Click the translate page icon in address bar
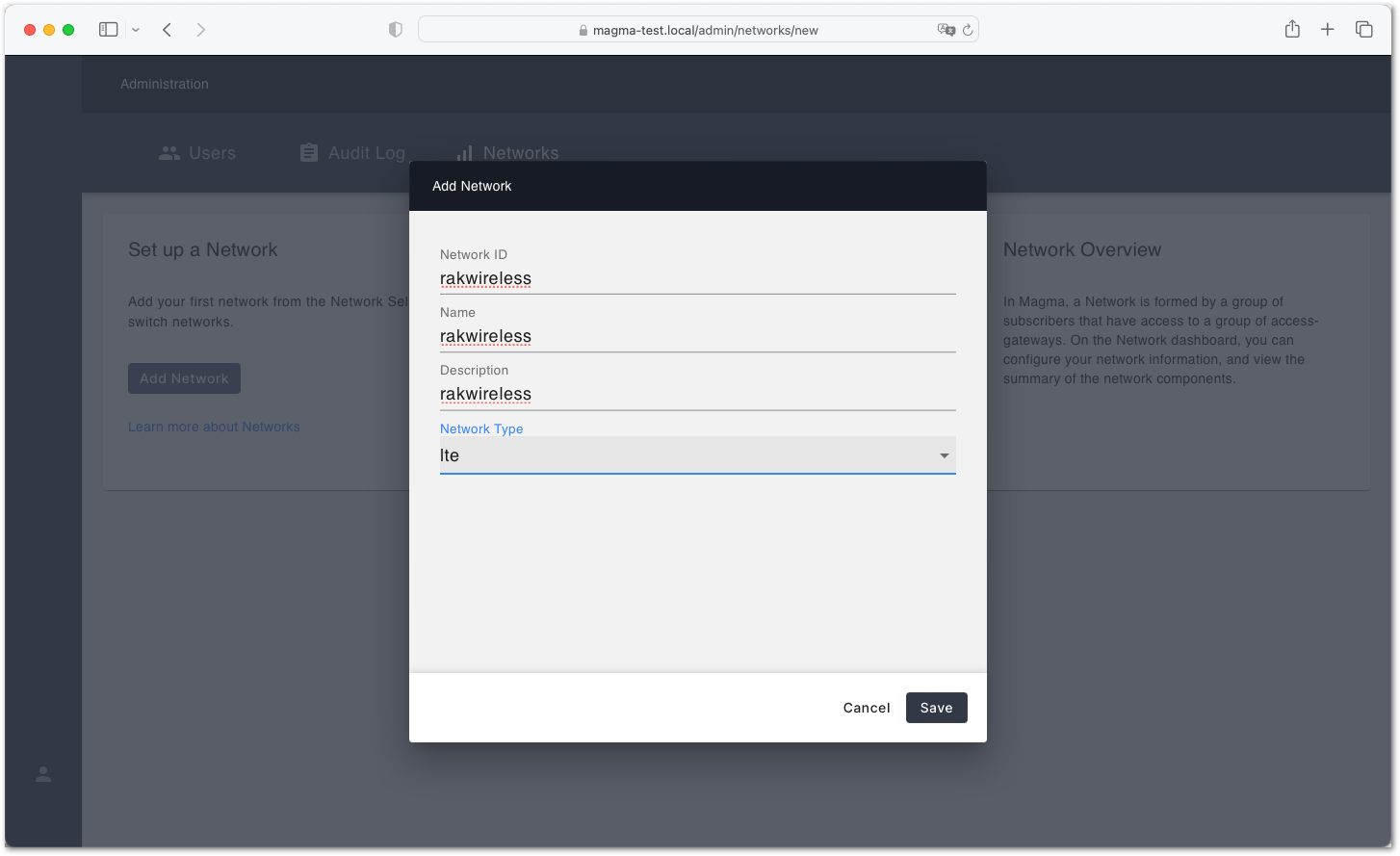The image size is (1400, 856). pyautogui.click(x=946, y=30)
